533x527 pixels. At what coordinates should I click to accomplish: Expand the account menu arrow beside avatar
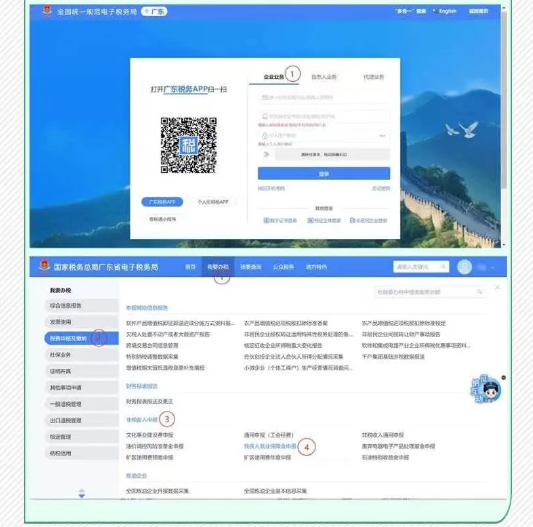click(x=492, y=268)
